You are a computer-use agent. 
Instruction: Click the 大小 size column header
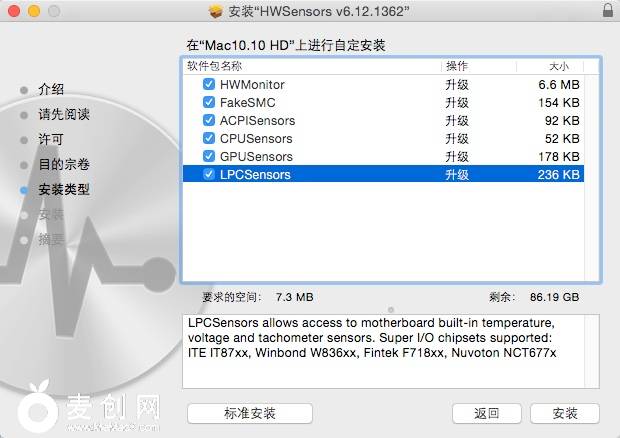click(550, 66)
